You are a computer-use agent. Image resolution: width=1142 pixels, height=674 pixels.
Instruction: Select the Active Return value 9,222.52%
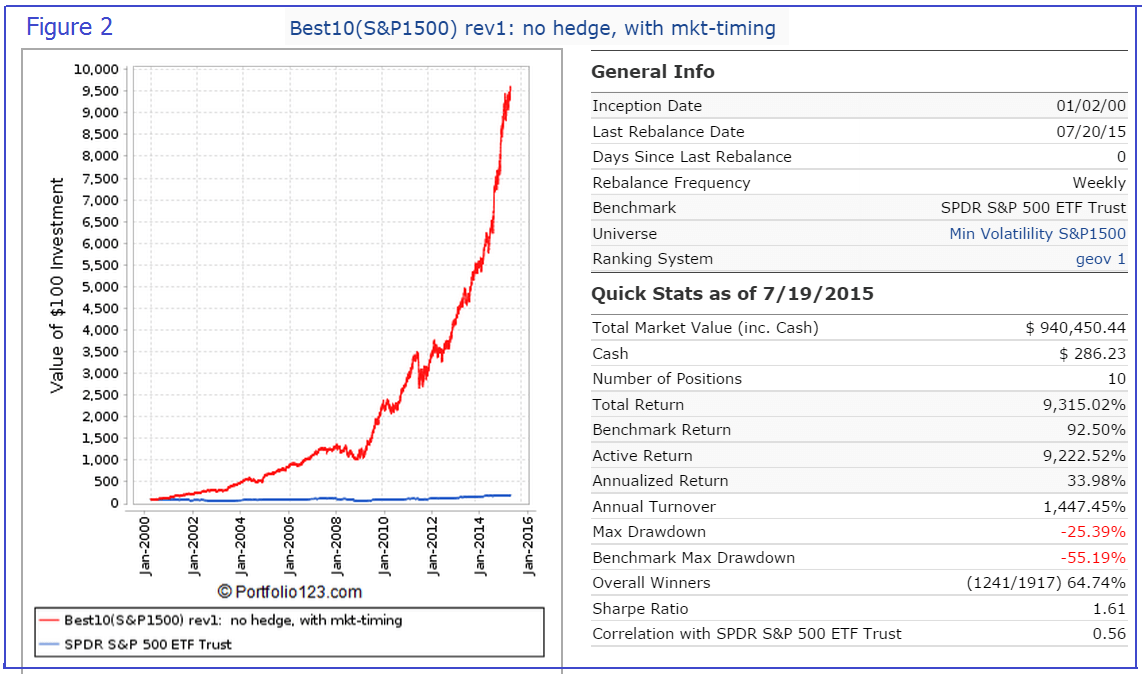pos(1084,456)
